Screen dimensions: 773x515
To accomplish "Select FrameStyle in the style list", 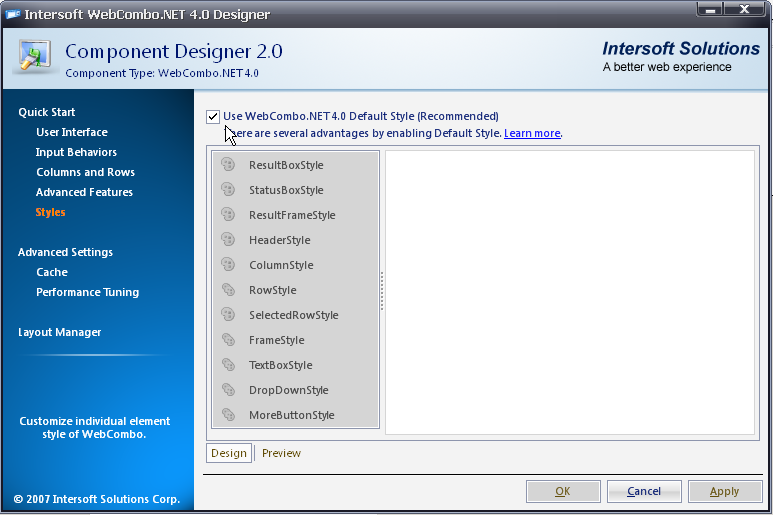I will coord(295,340).
